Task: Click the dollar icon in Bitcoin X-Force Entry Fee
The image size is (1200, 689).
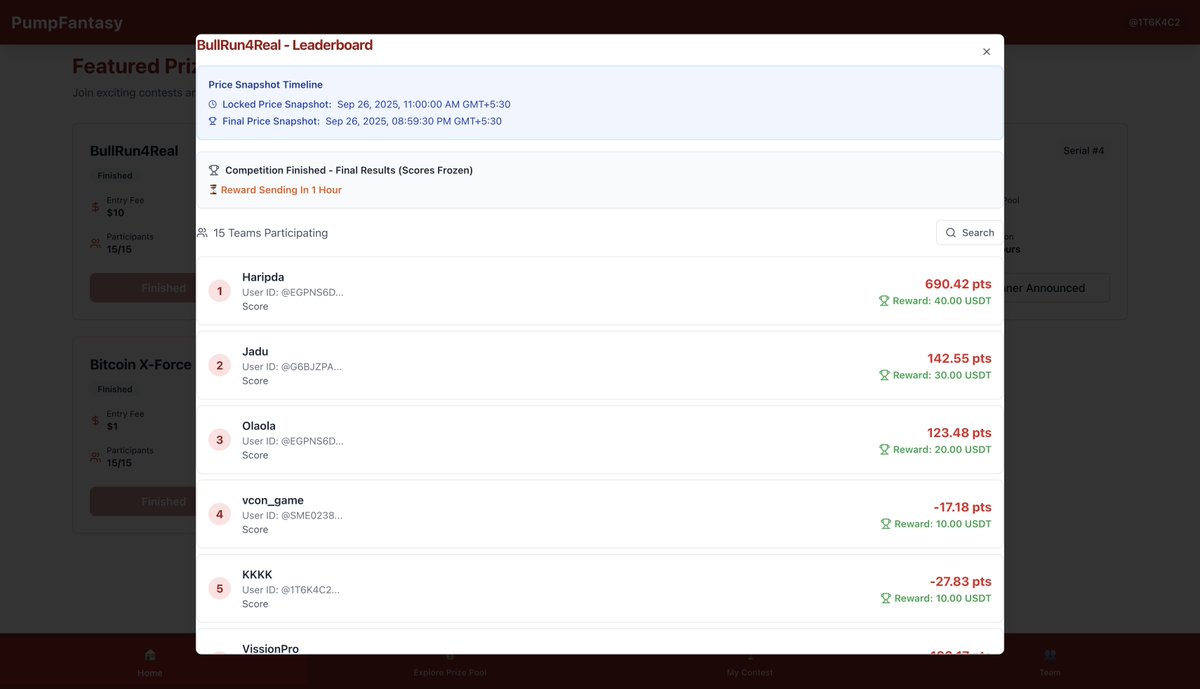Action: point(96,421)
